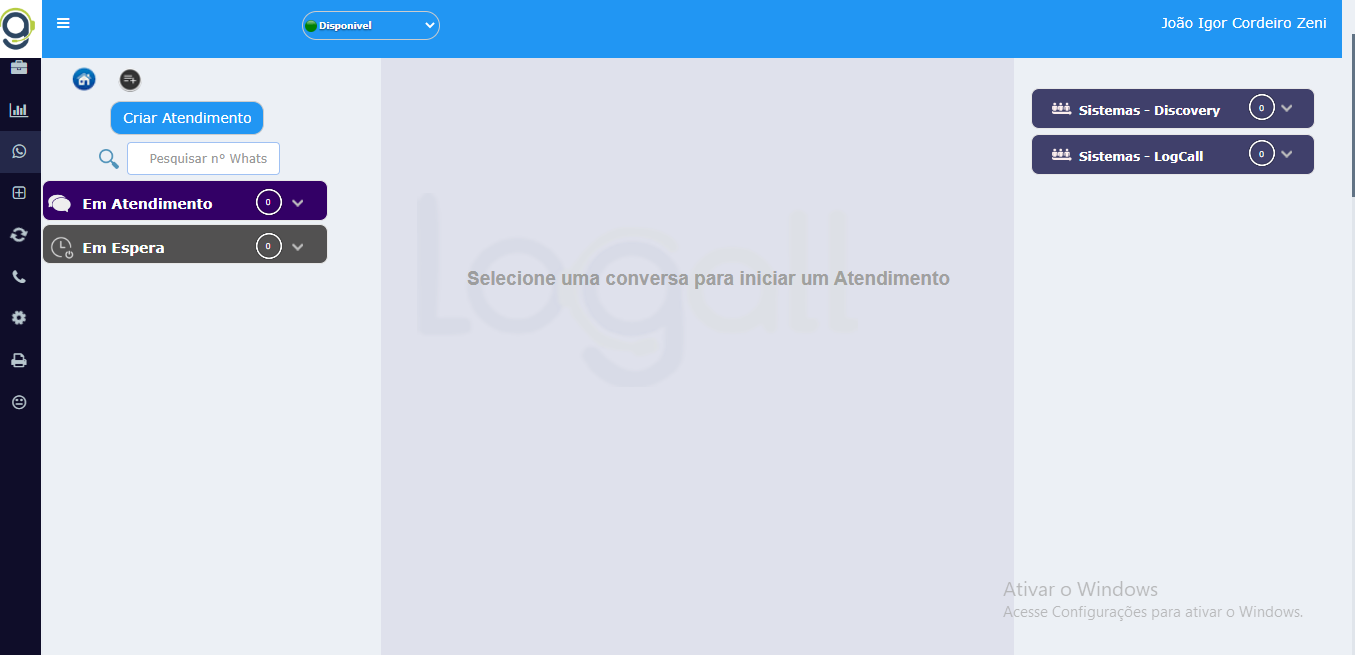Click the Em Espera label
The width and height of the screenshot is (1355, 655).
point(123,248)
